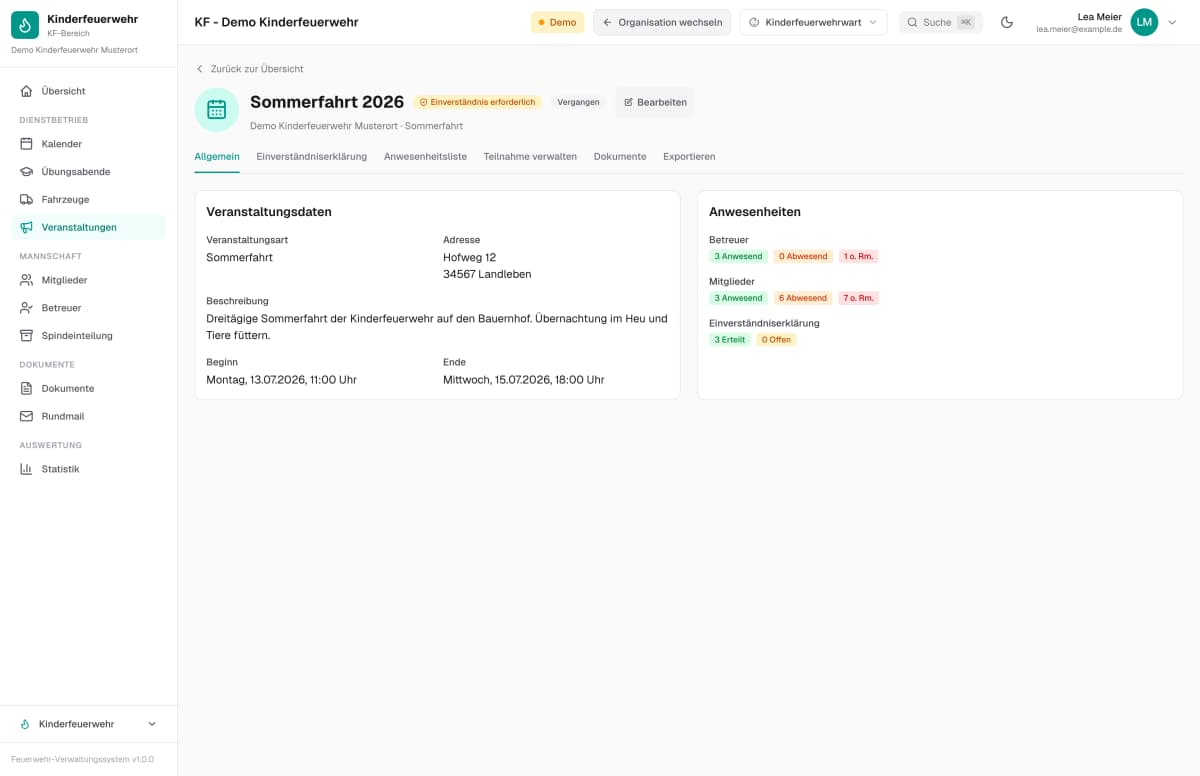Click the Fahrzeuge truck icon
This screenshot has height=776, width=1200.
point(26,199)
